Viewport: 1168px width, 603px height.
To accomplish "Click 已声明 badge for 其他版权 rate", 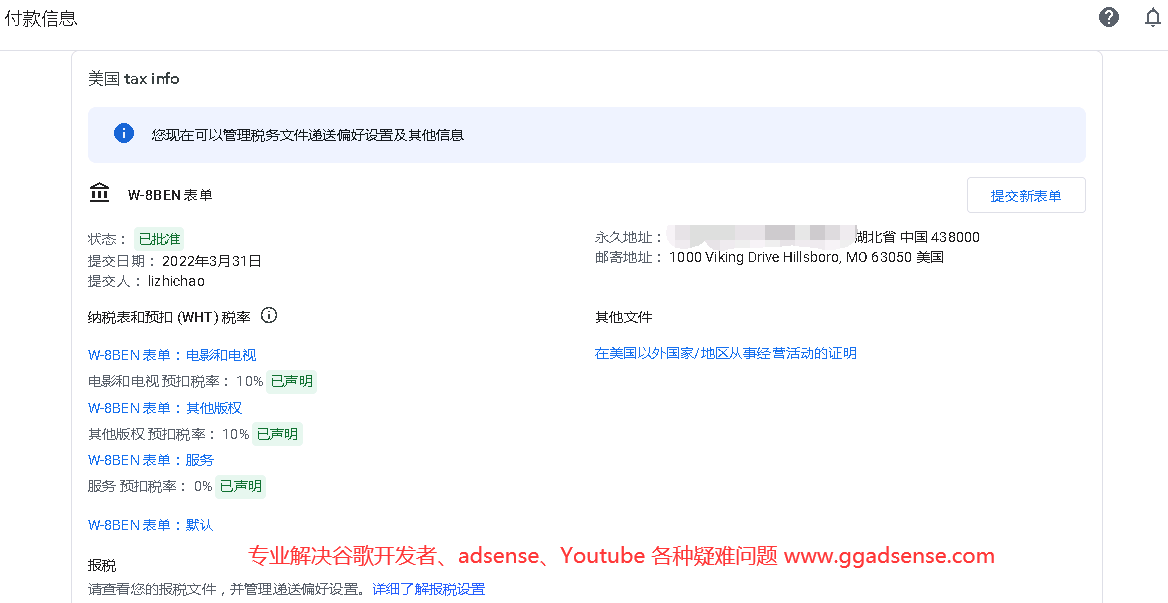I will [x=277, y=434].
